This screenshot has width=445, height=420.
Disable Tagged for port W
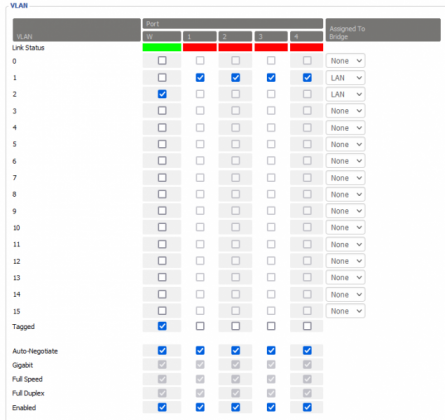click(162, 326)
